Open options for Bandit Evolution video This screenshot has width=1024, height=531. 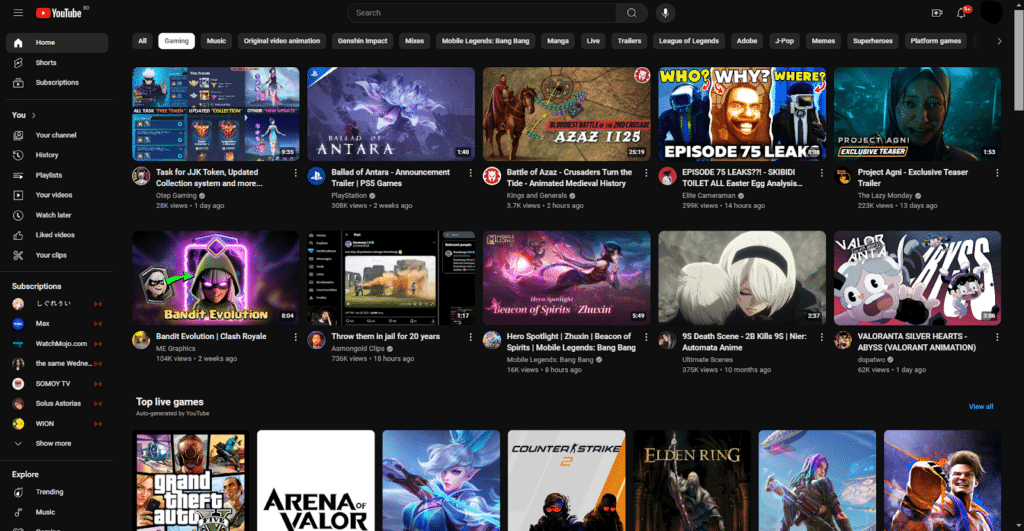pos(295,337)
